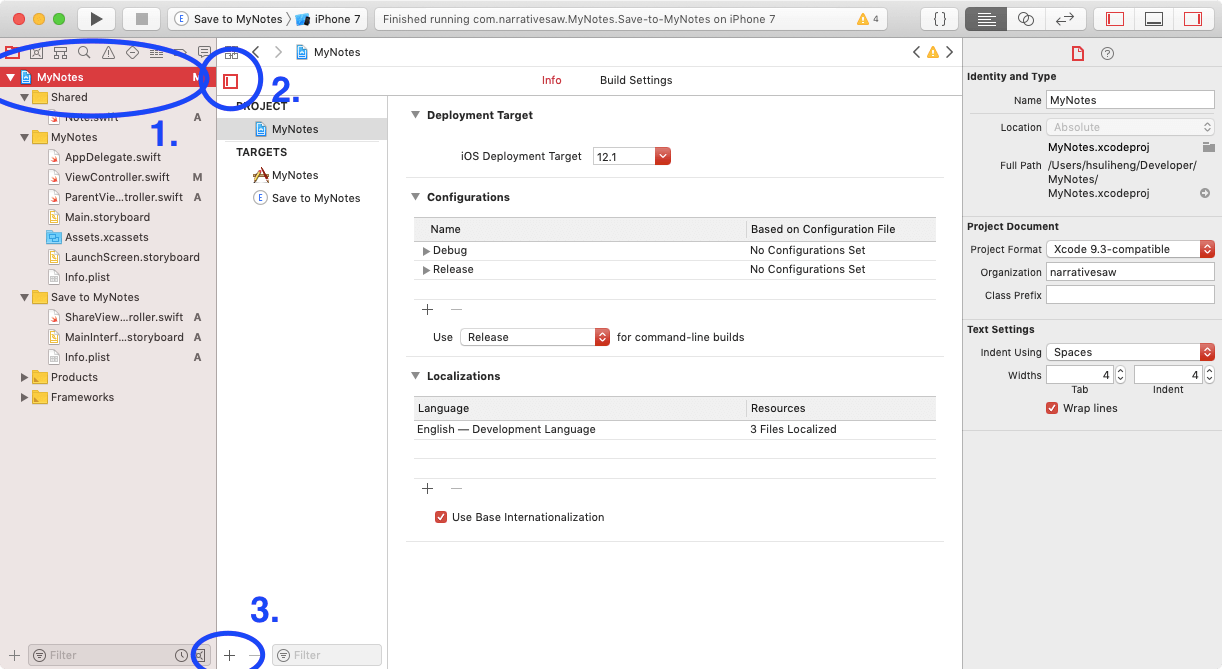Open the source control navigator icon
1222x669 pixels.
[36, 52]
